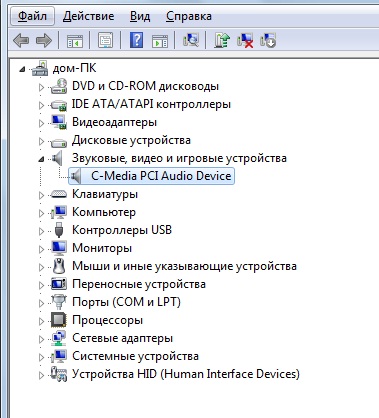Click the C-Media device speaker icon

tap(76, 176)
